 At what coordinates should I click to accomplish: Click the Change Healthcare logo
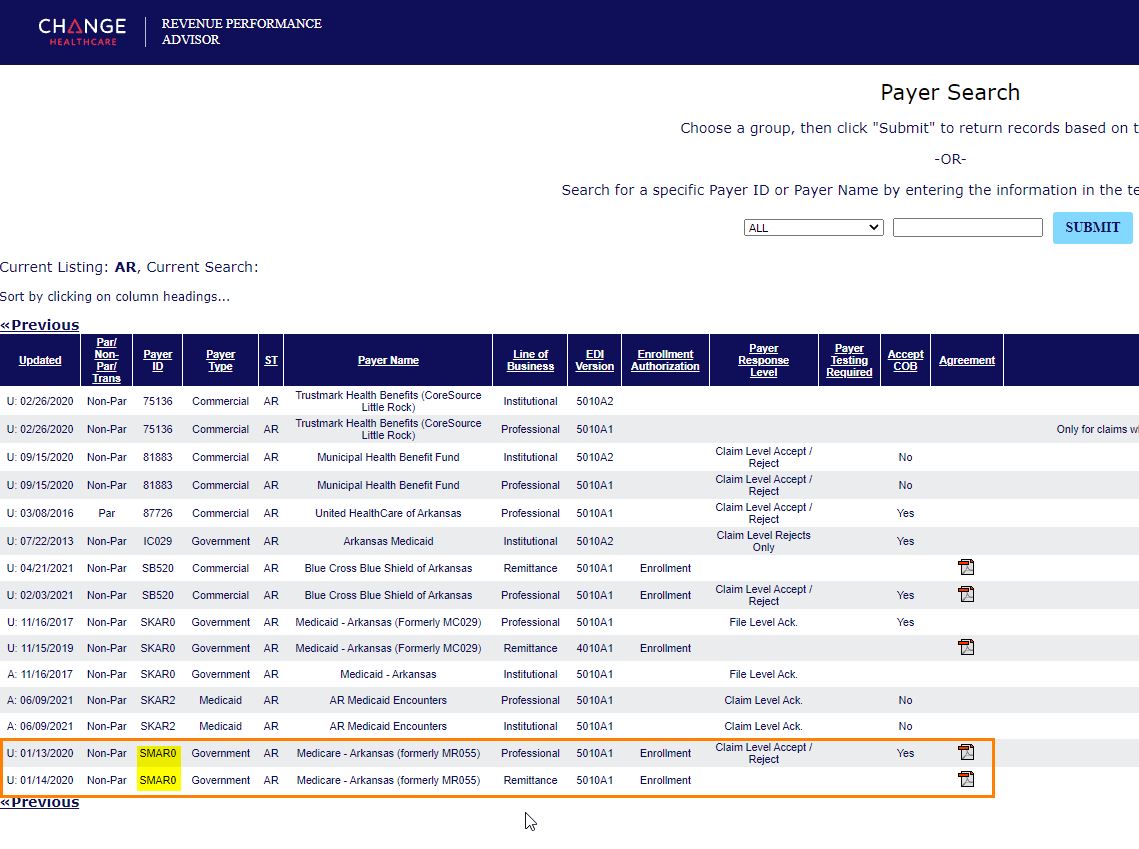(82, 32)
